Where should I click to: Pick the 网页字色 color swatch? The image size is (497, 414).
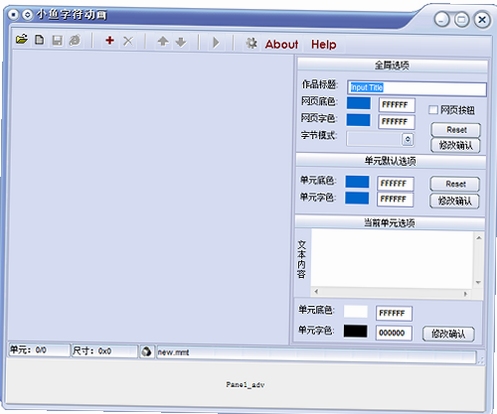coord(358,120)
